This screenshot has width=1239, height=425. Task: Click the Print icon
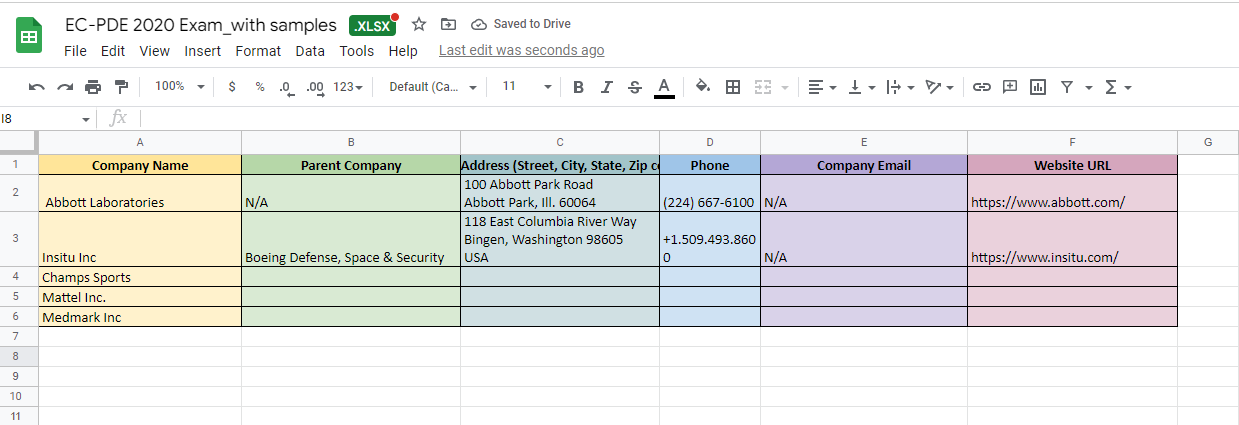click(93, 87)
